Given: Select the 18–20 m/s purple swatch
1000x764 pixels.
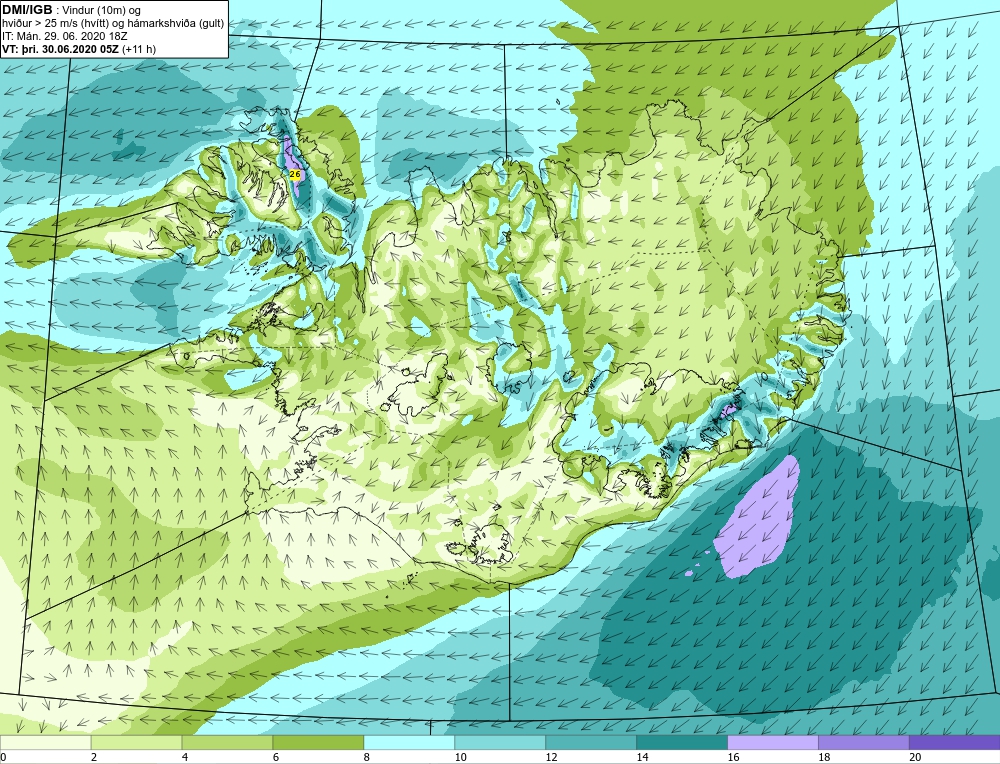Looking at the screenshot, I should coord(864,743).
